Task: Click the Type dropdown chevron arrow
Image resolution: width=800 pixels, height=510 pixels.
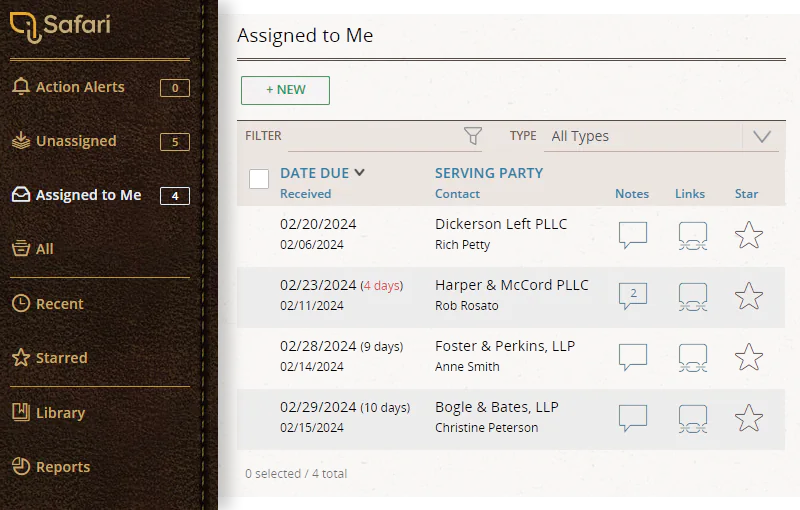Action: pyautogui.click(x=762, y=136)
